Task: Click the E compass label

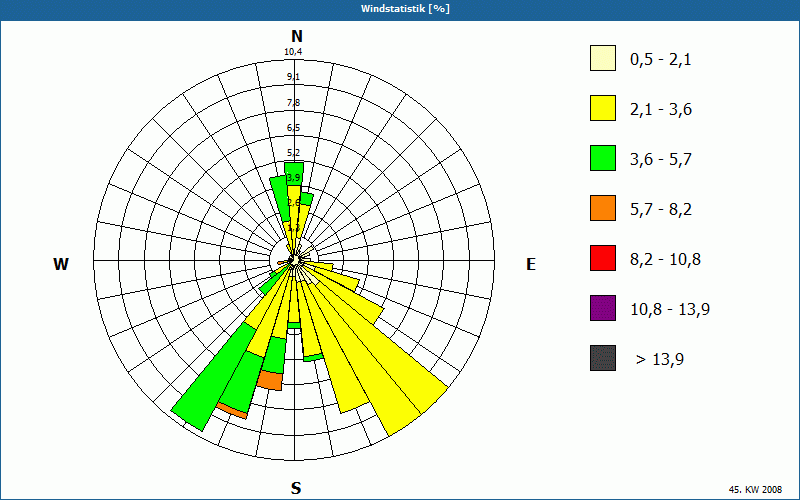Action: (531, 264)
